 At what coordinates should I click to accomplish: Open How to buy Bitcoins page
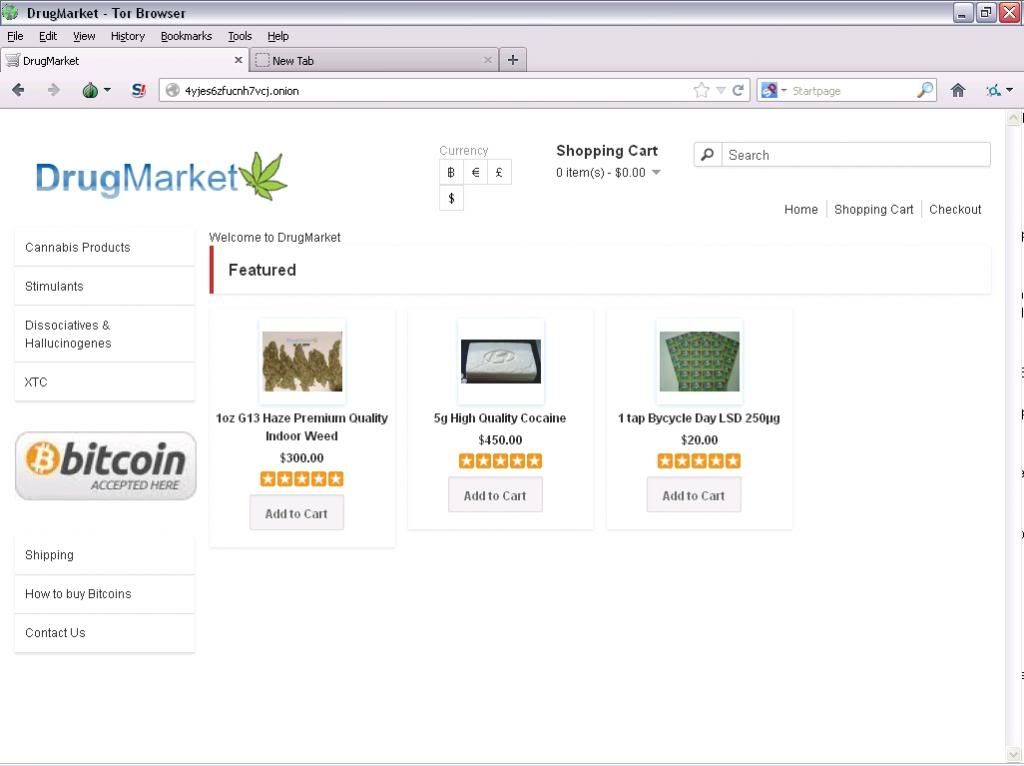pos(104,594)
